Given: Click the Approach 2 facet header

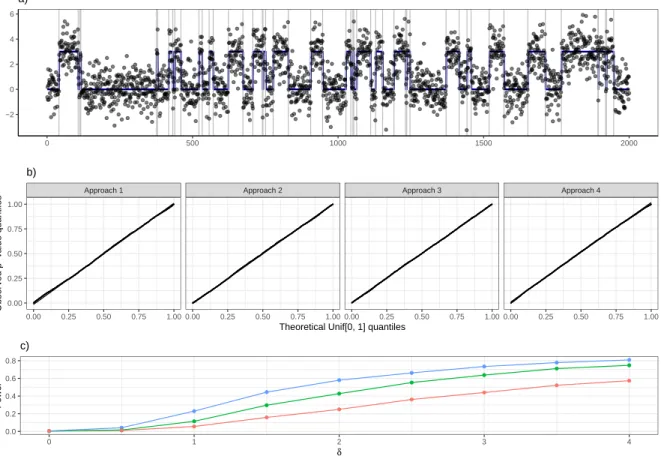Looking at the screenshot, I should coord(263,190).
